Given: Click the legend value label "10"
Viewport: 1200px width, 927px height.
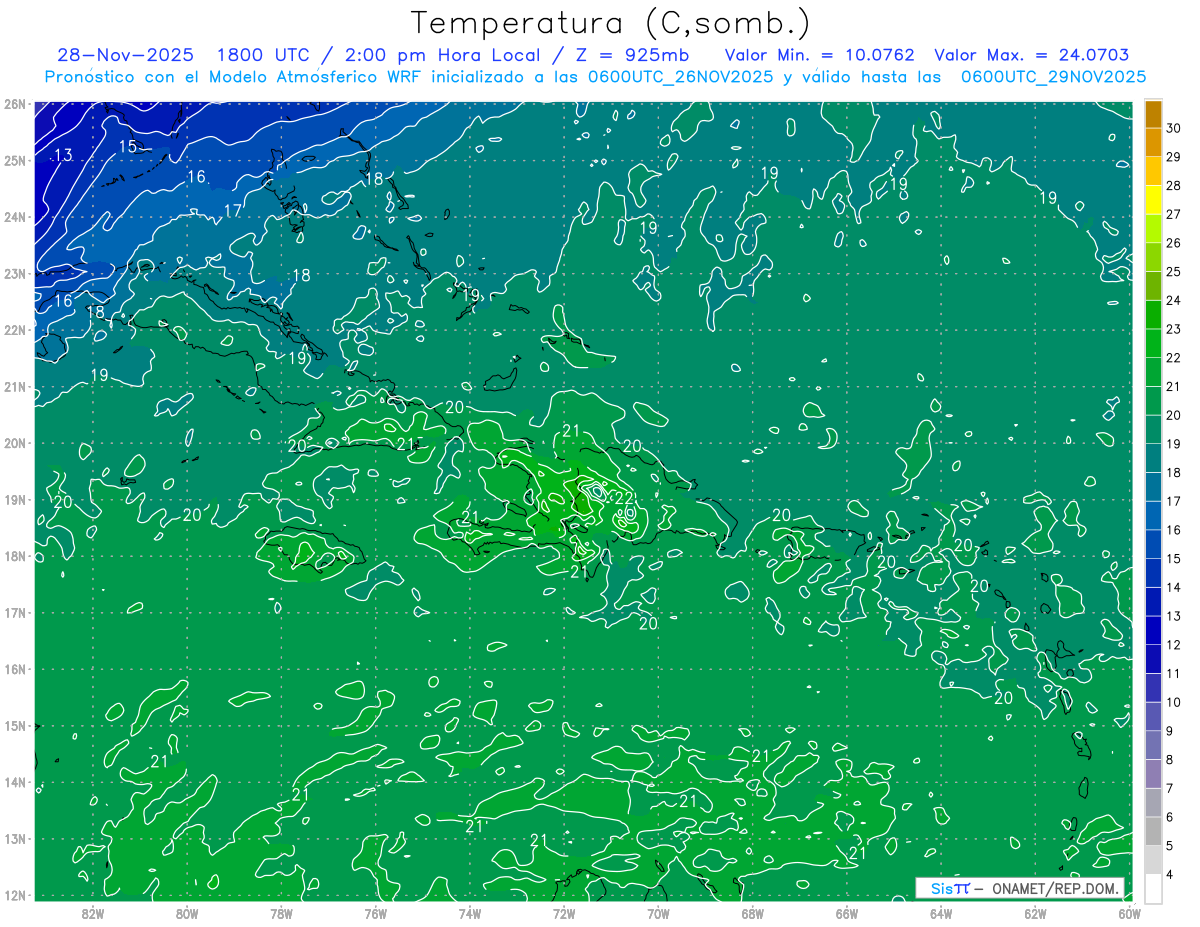Looking at the screenshot, I should pos(1174,702).
